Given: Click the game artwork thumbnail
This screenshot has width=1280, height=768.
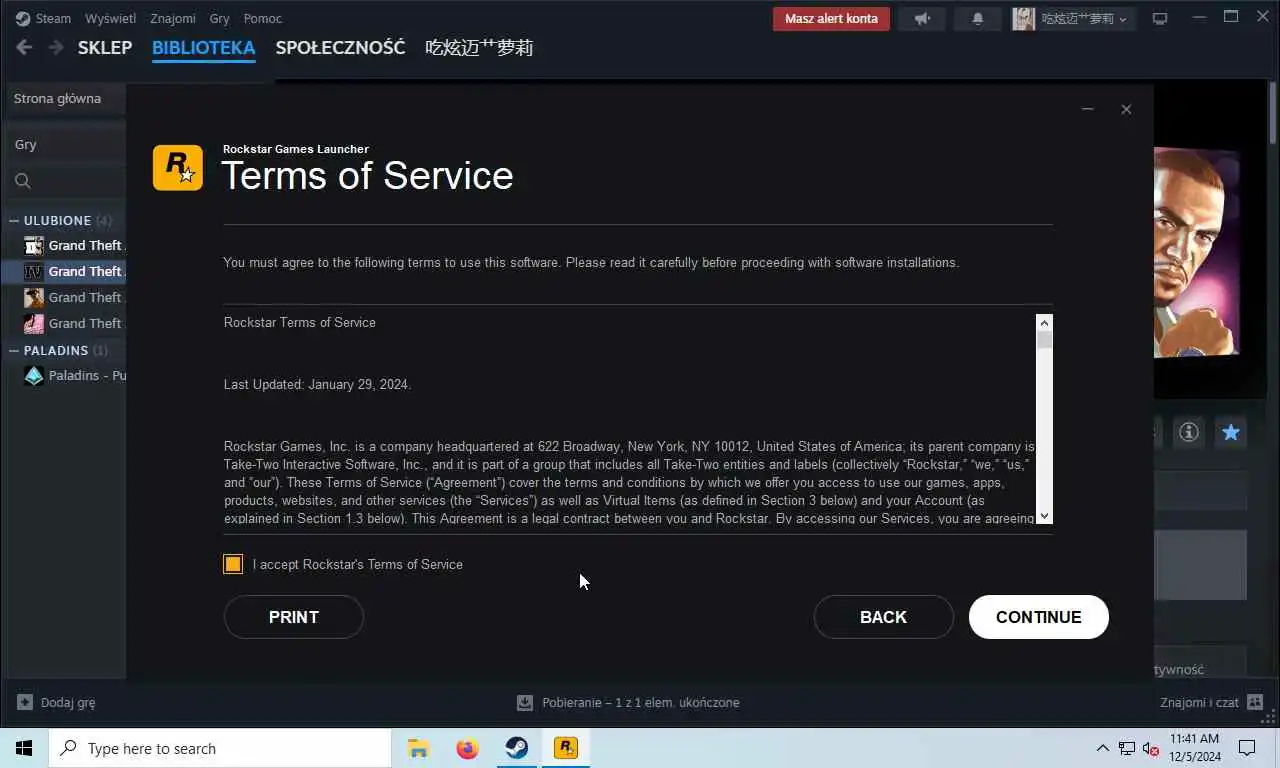Looking at the screenshot, I should click(1197, 252).
